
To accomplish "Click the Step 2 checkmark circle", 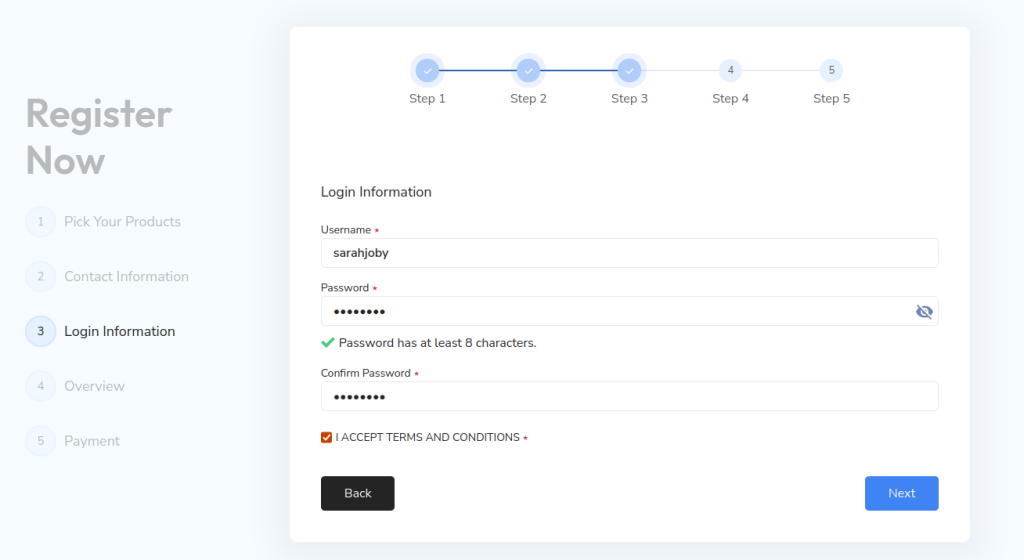I will coord(528,70).
